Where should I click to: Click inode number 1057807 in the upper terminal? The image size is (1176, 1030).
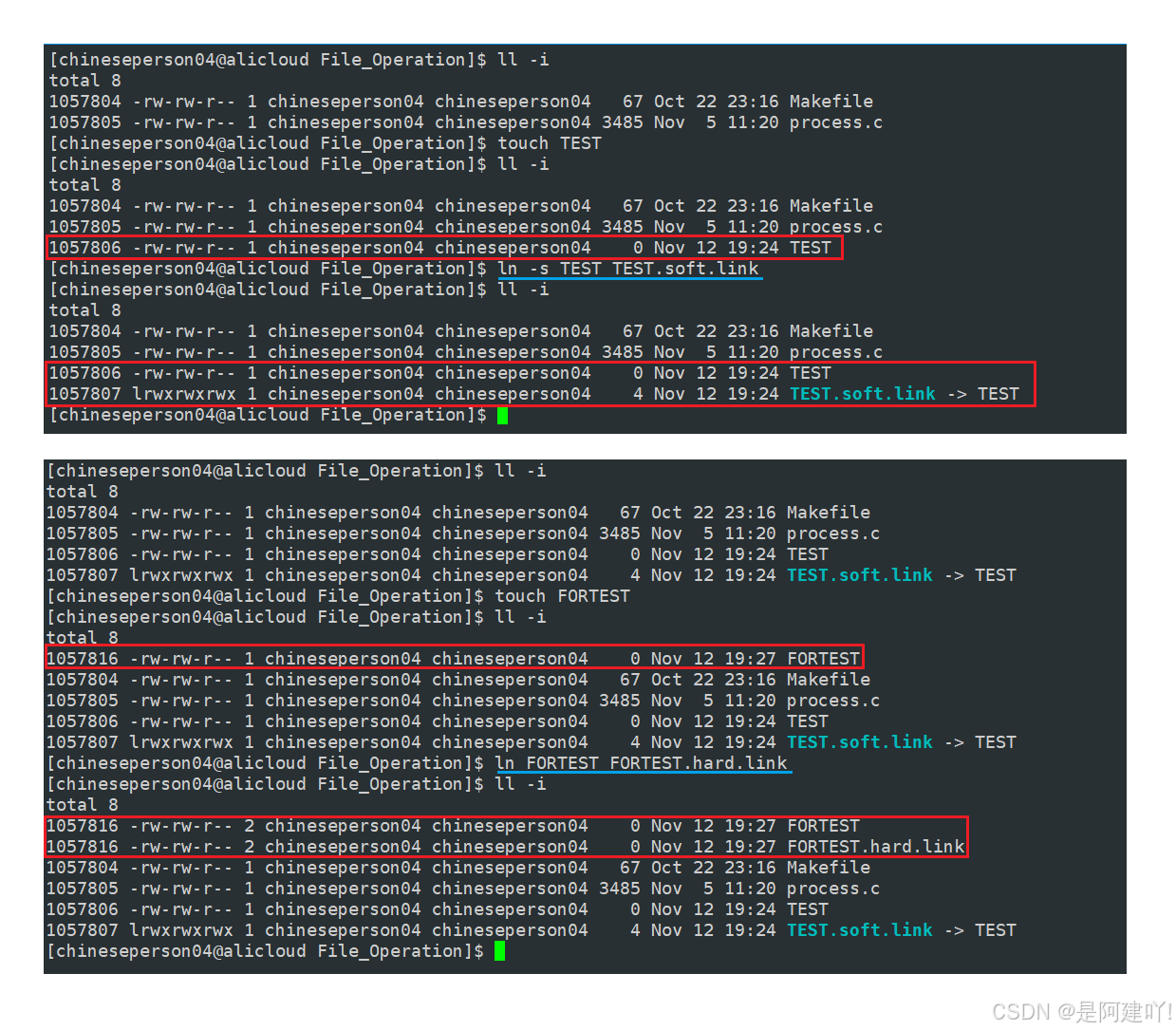point(85,394)
